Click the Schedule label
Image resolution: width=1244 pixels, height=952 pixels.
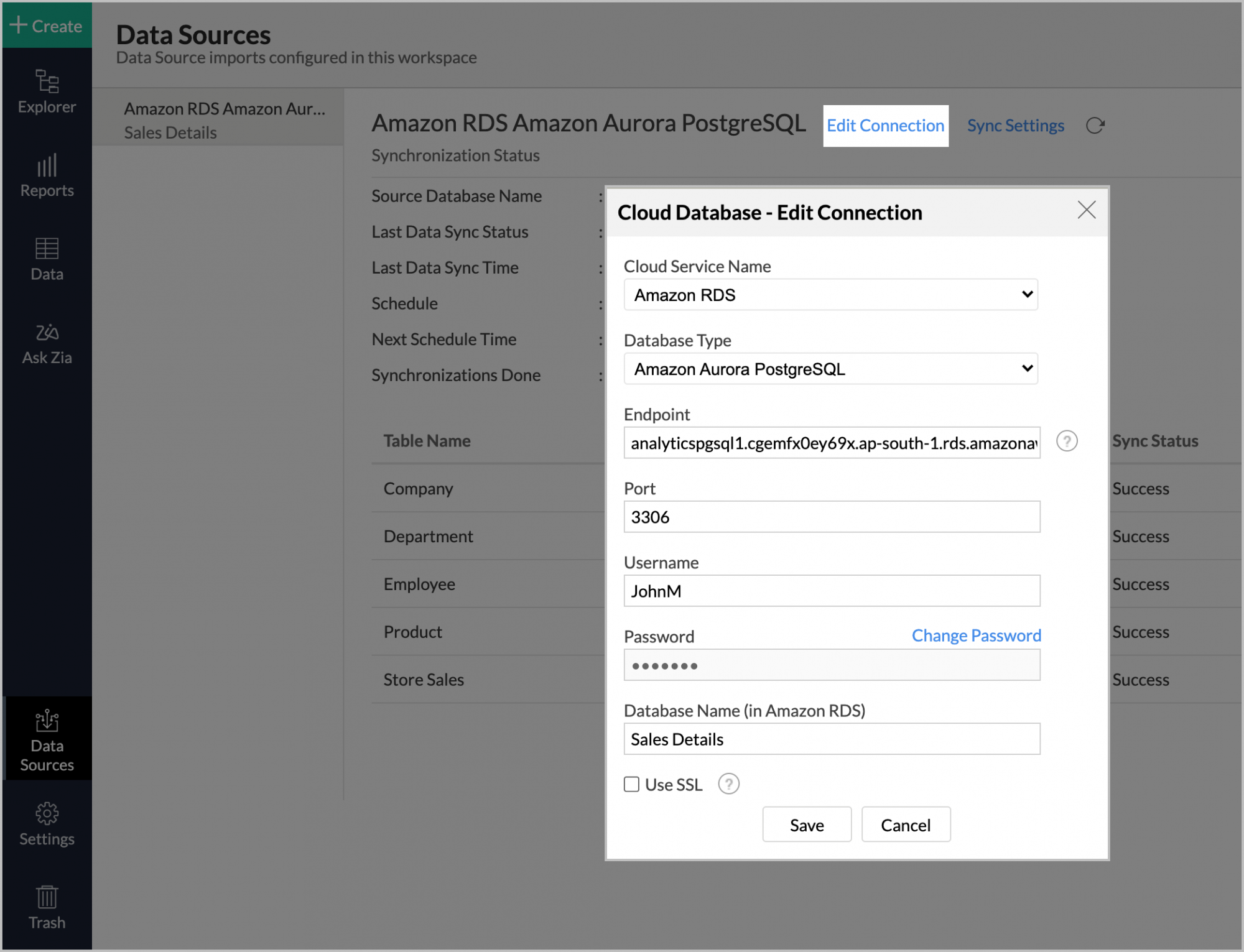[x=404, y=303]
